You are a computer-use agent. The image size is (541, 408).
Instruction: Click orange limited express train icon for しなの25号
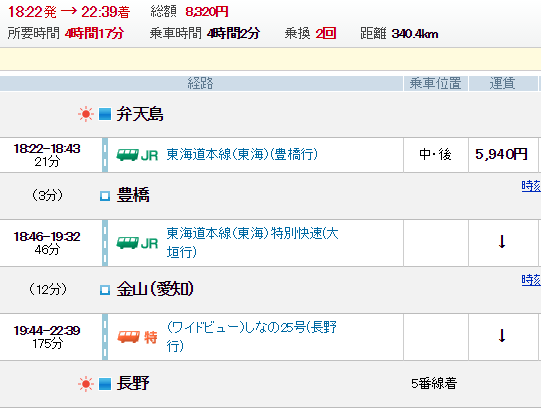click(137, 337)
